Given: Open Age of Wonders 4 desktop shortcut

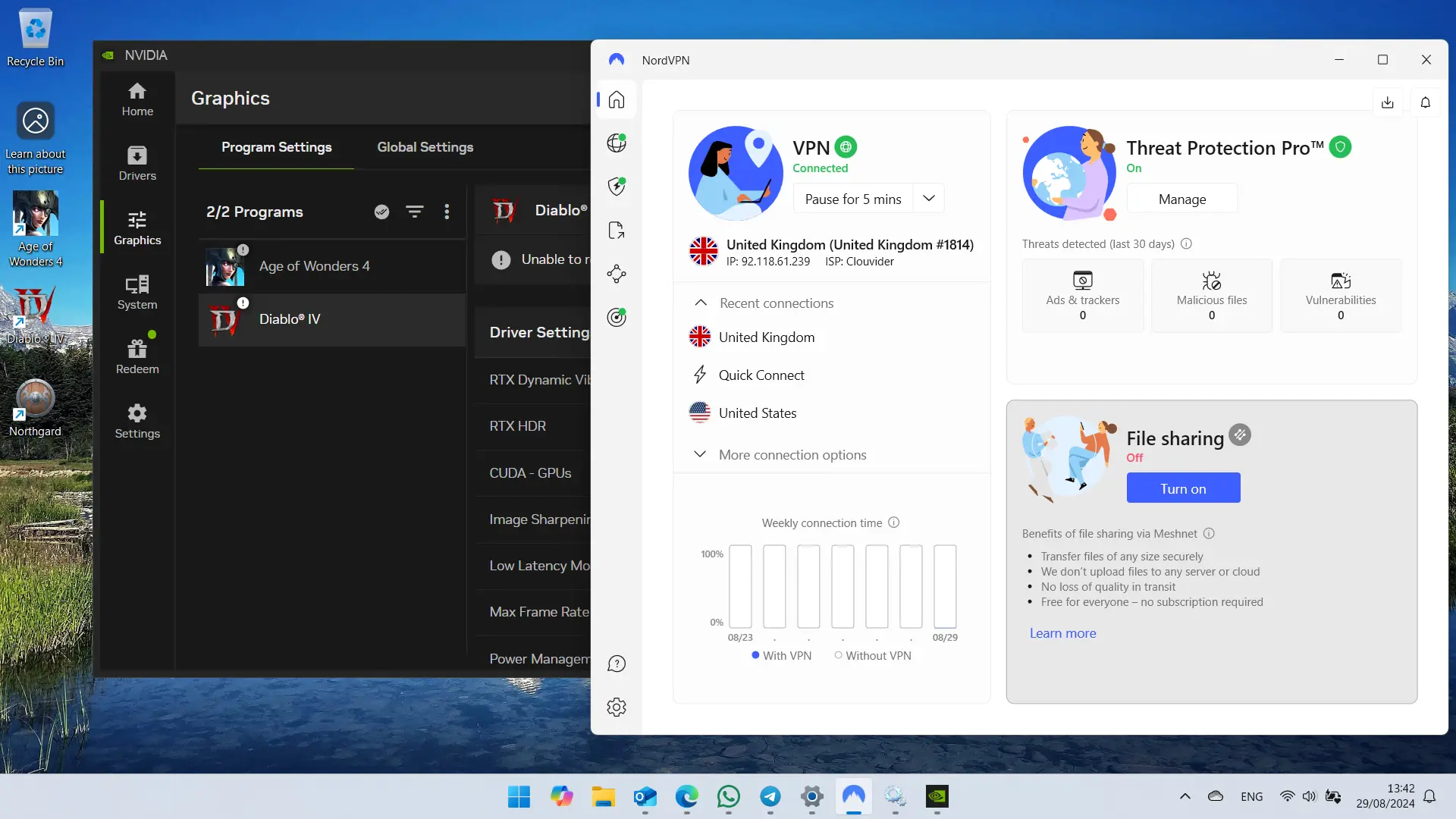Looking at the screenshot, I should [x=35, y=229].
